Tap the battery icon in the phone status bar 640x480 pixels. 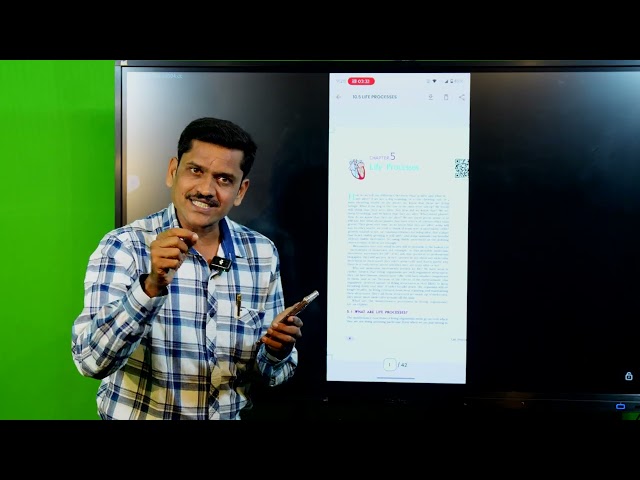pyautogui.click(x=451, y=81)
